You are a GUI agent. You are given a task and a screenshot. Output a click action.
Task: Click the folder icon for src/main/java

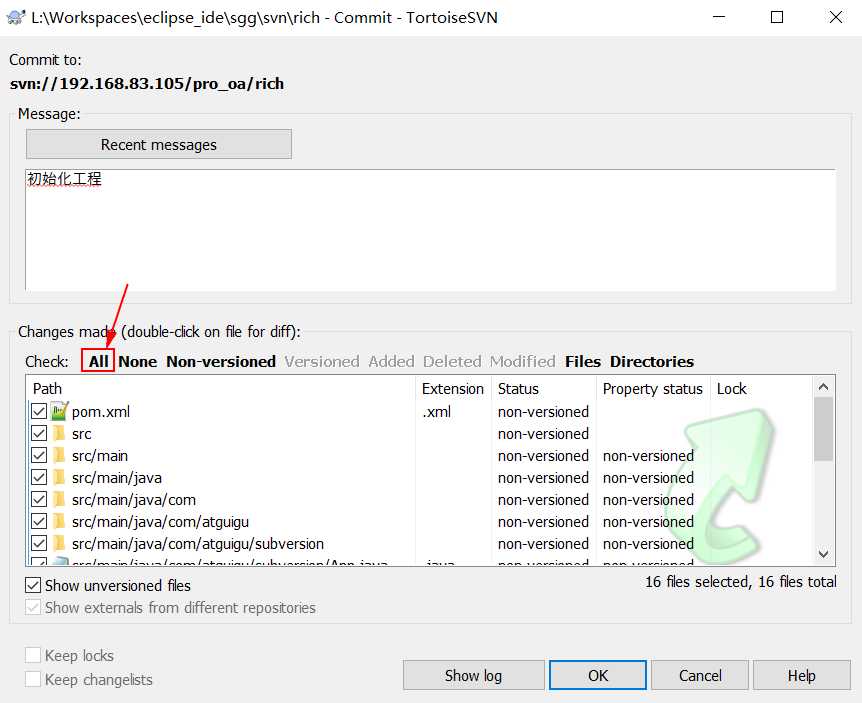coord(59,478)
